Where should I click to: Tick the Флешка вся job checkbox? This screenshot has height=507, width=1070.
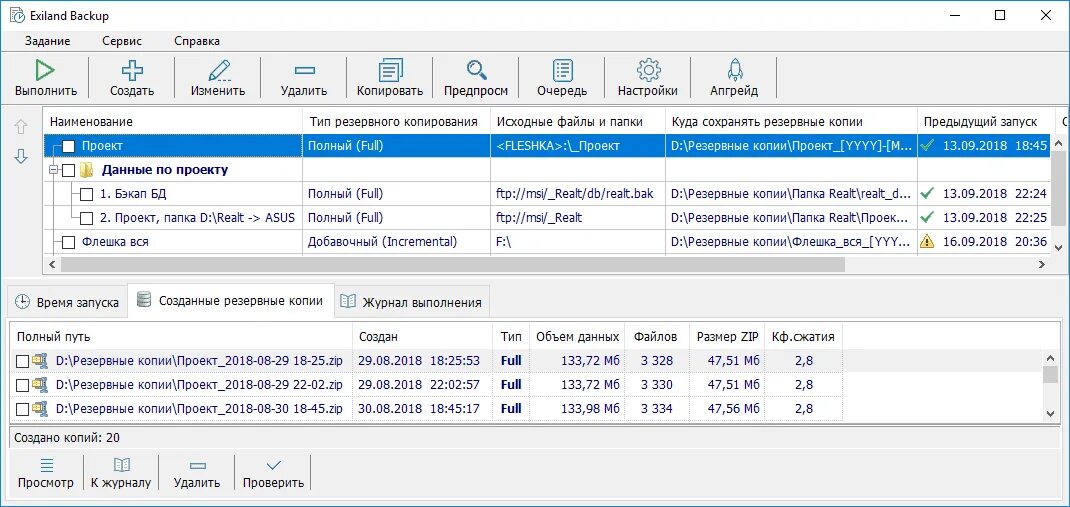68,242
